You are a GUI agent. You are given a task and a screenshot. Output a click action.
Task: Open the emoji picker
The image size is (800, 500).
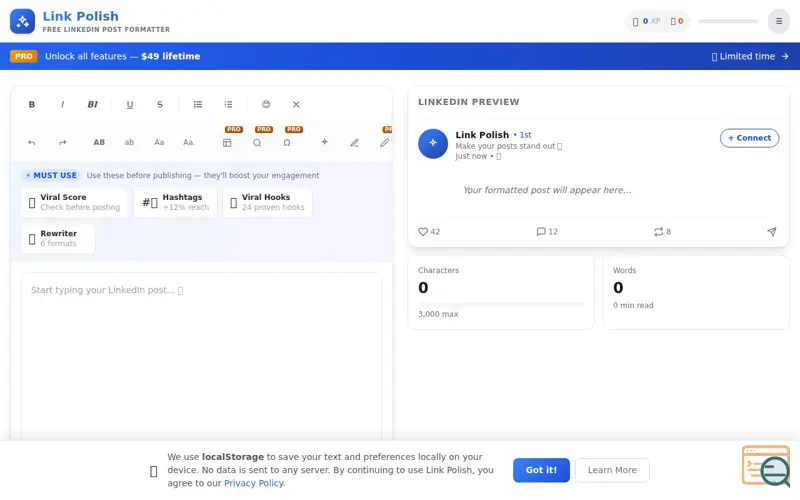[x=266, y=104]
